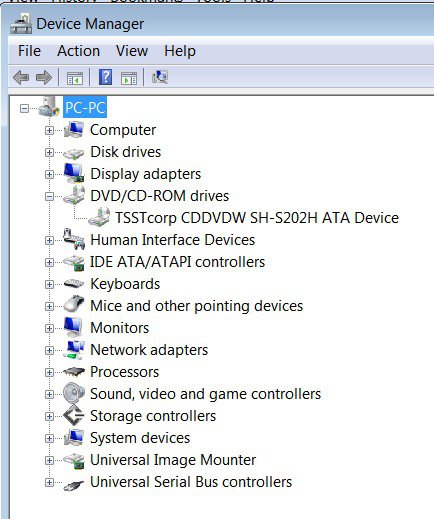Screen dimensions: 434x519
Task: Expand the Display adapters node
Action: [49, 174]
